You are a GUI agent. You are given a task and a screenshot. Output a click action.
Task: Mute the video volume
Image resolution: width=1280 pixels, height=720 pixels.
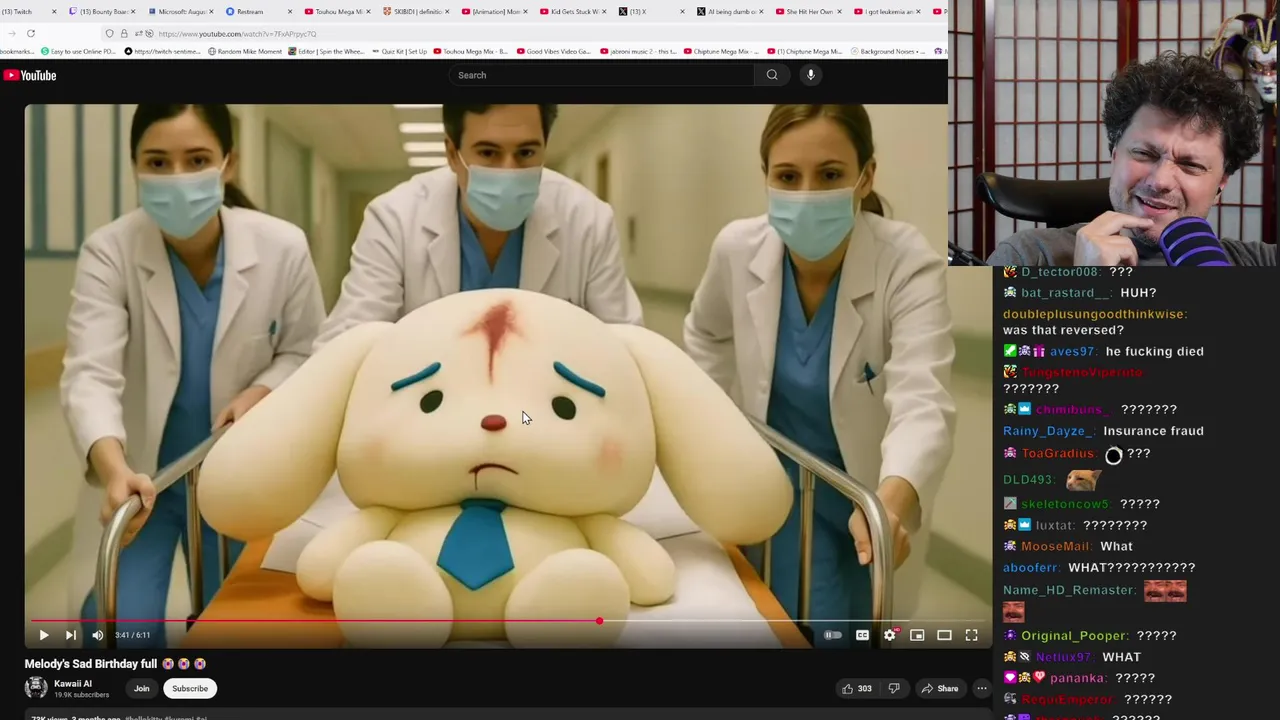[x=98, y=635]
